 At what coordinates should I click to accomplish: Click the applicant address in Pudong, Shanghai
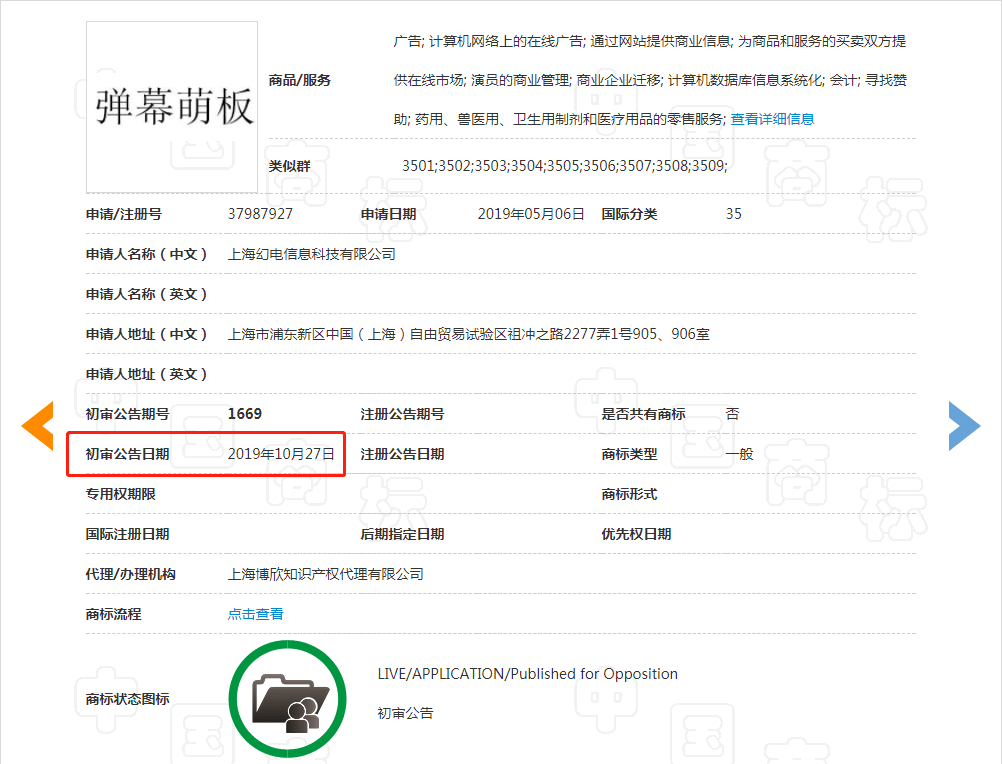[x=469, y=334]
